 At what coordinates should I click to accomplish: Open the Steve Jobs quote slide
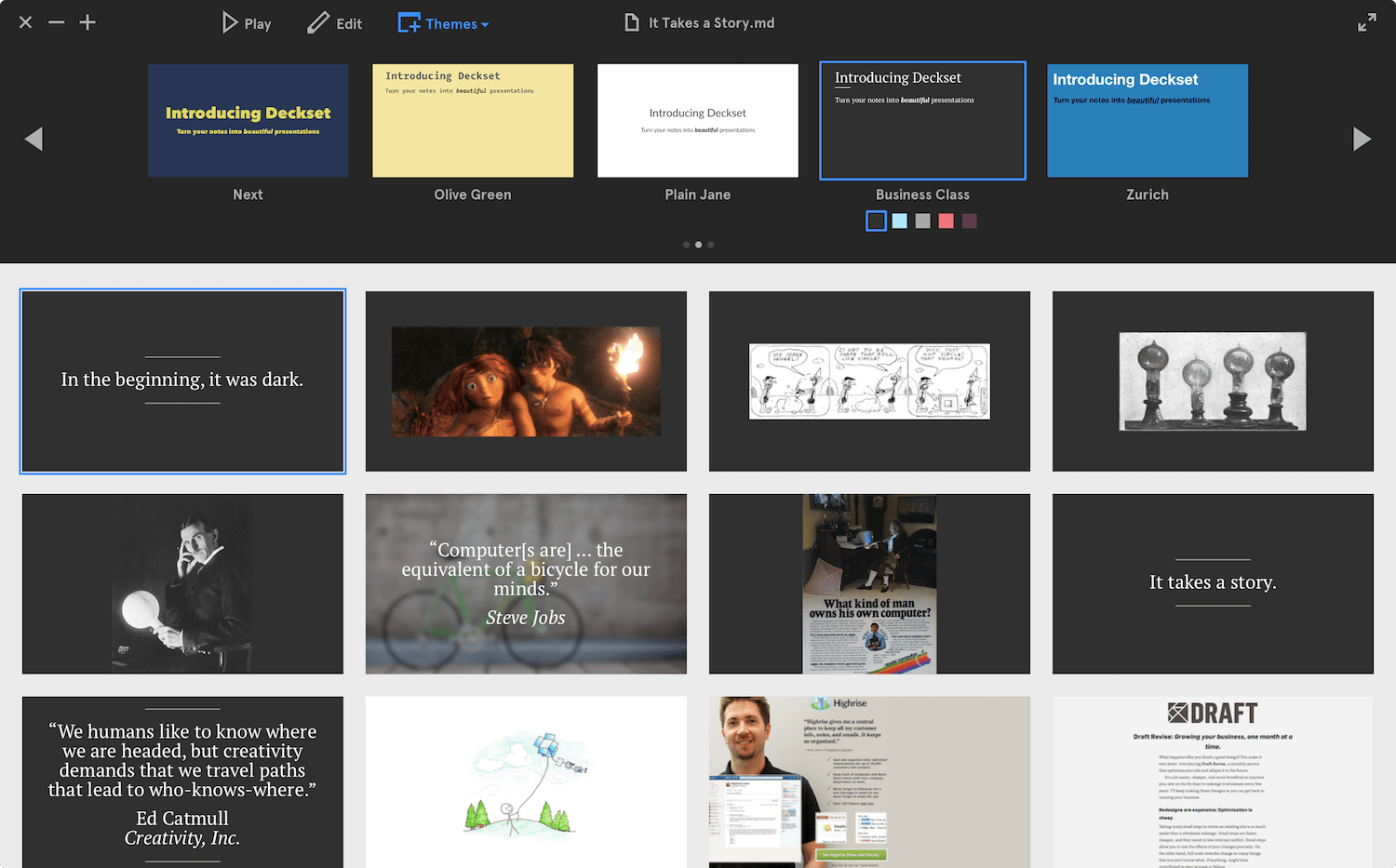[526, 583]
